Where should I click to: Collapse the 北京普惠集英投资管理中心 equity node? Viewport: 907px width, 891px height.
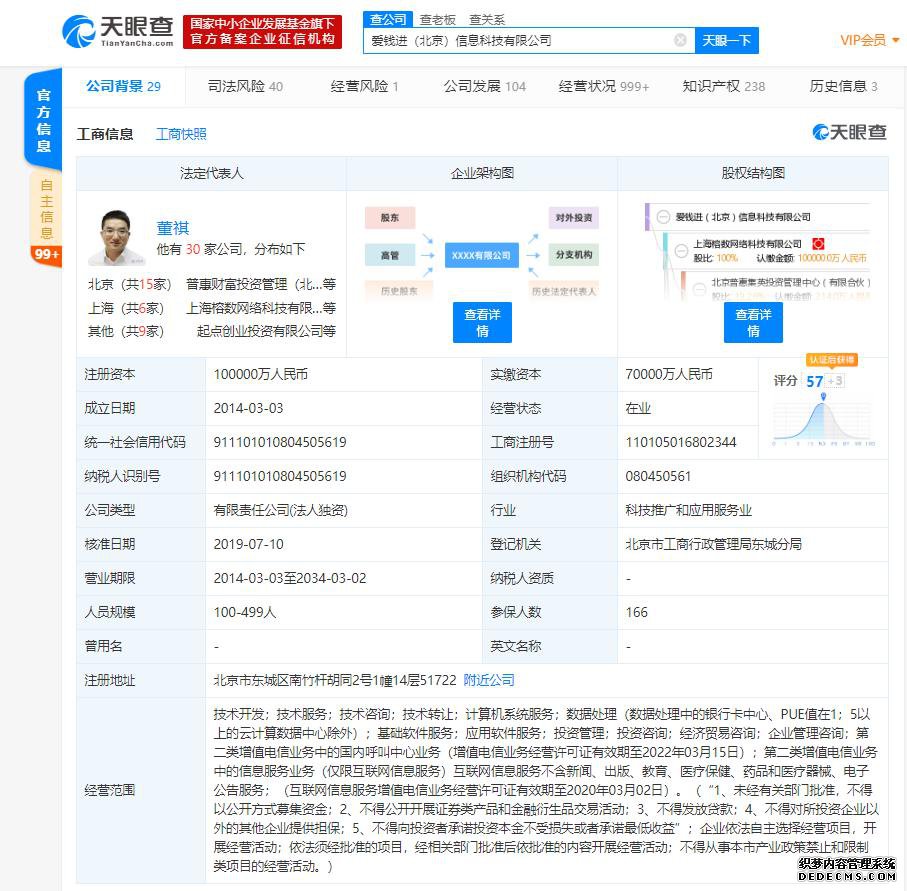point(700,288)
